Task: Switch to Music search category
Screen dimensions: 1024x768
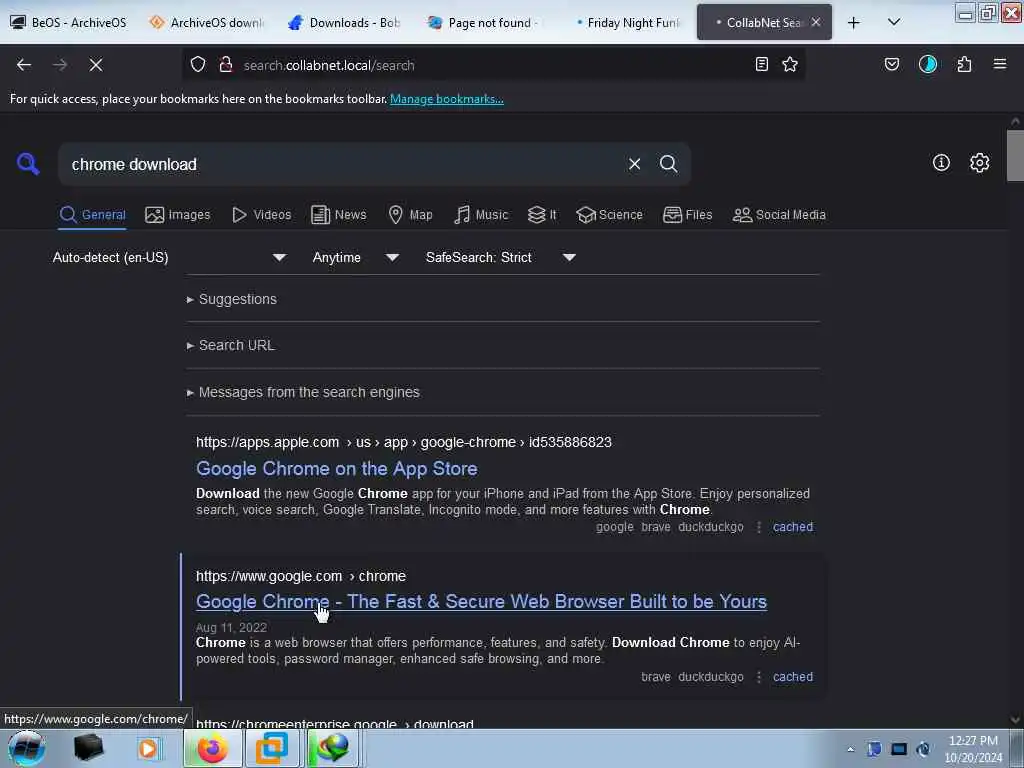Action: tap(481, 215)
